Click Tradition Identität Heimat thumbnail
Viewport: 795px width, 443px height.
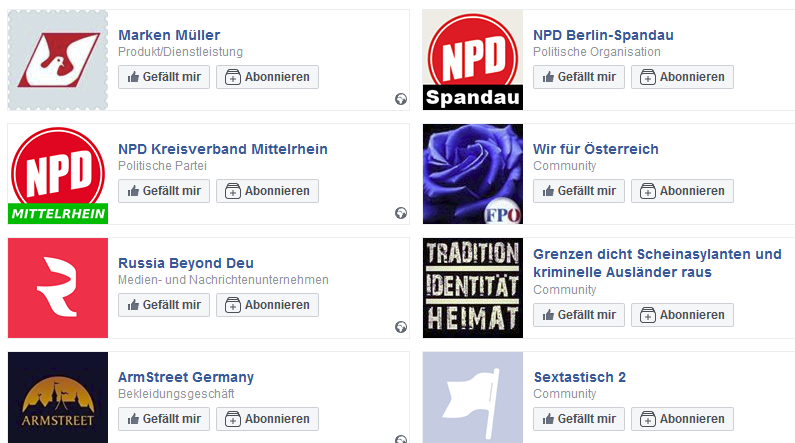click(473, 288)
